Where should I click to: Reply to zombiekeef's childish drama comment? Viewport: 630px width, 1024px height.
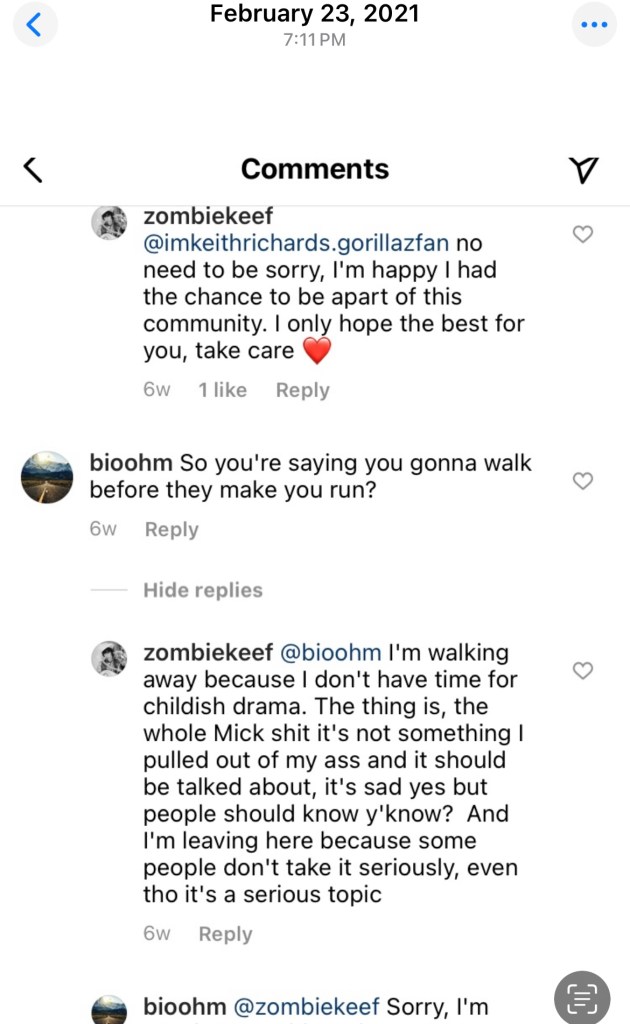[225, 934]
